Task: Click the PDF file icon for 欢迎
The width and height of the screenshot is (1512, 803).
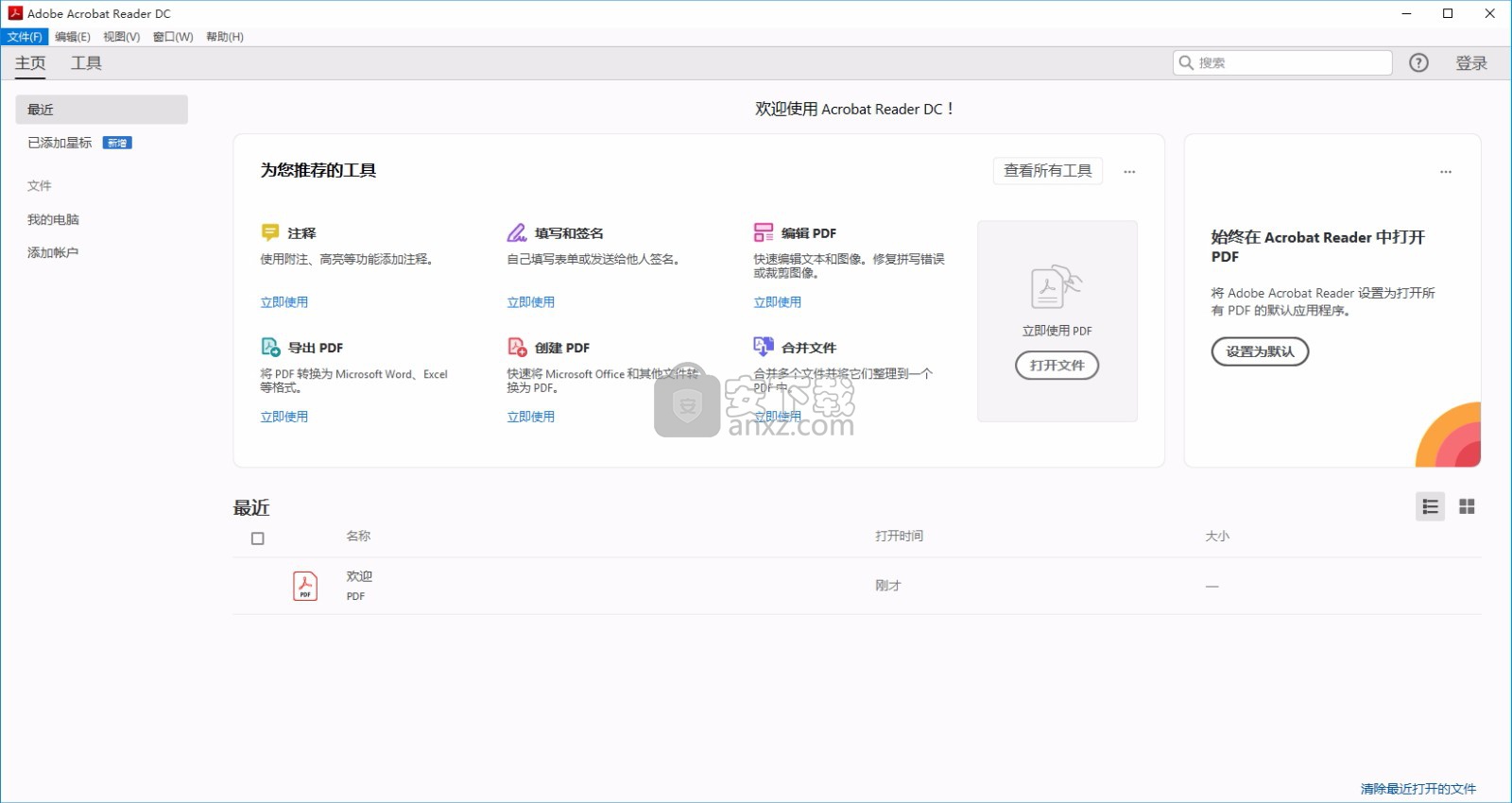Action: coord(305,586)
